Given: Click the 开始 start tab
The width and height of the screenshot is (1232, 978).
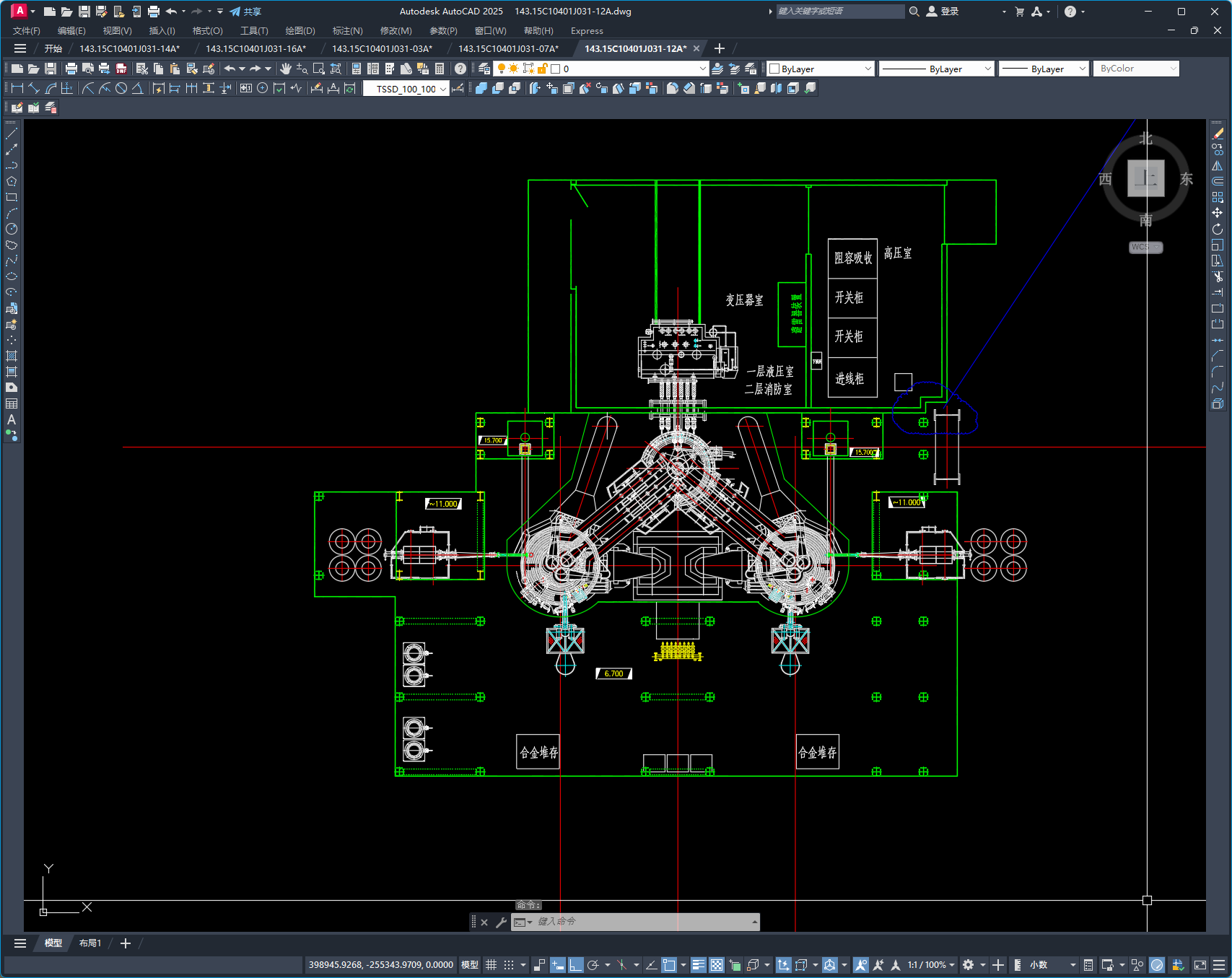Looking at the screenshot, I should coord(53,48).
